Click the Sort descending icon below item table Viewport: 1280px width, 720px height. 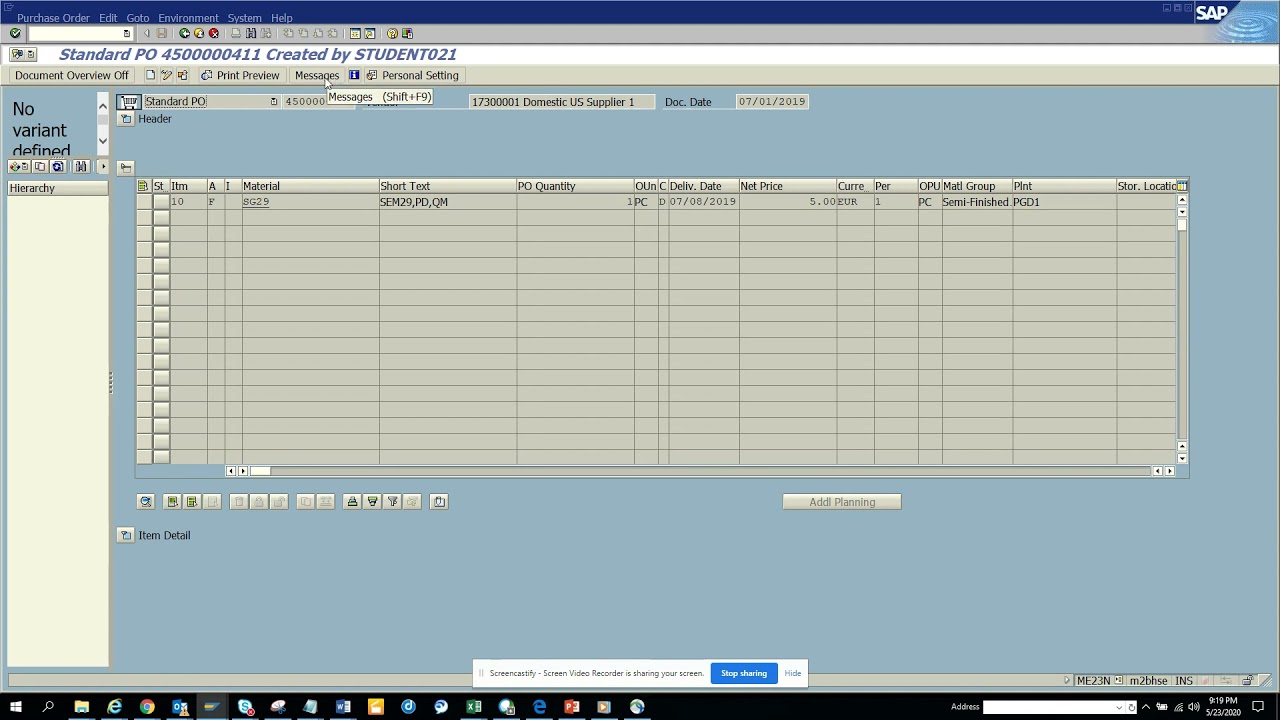click(x=372, y=502)
